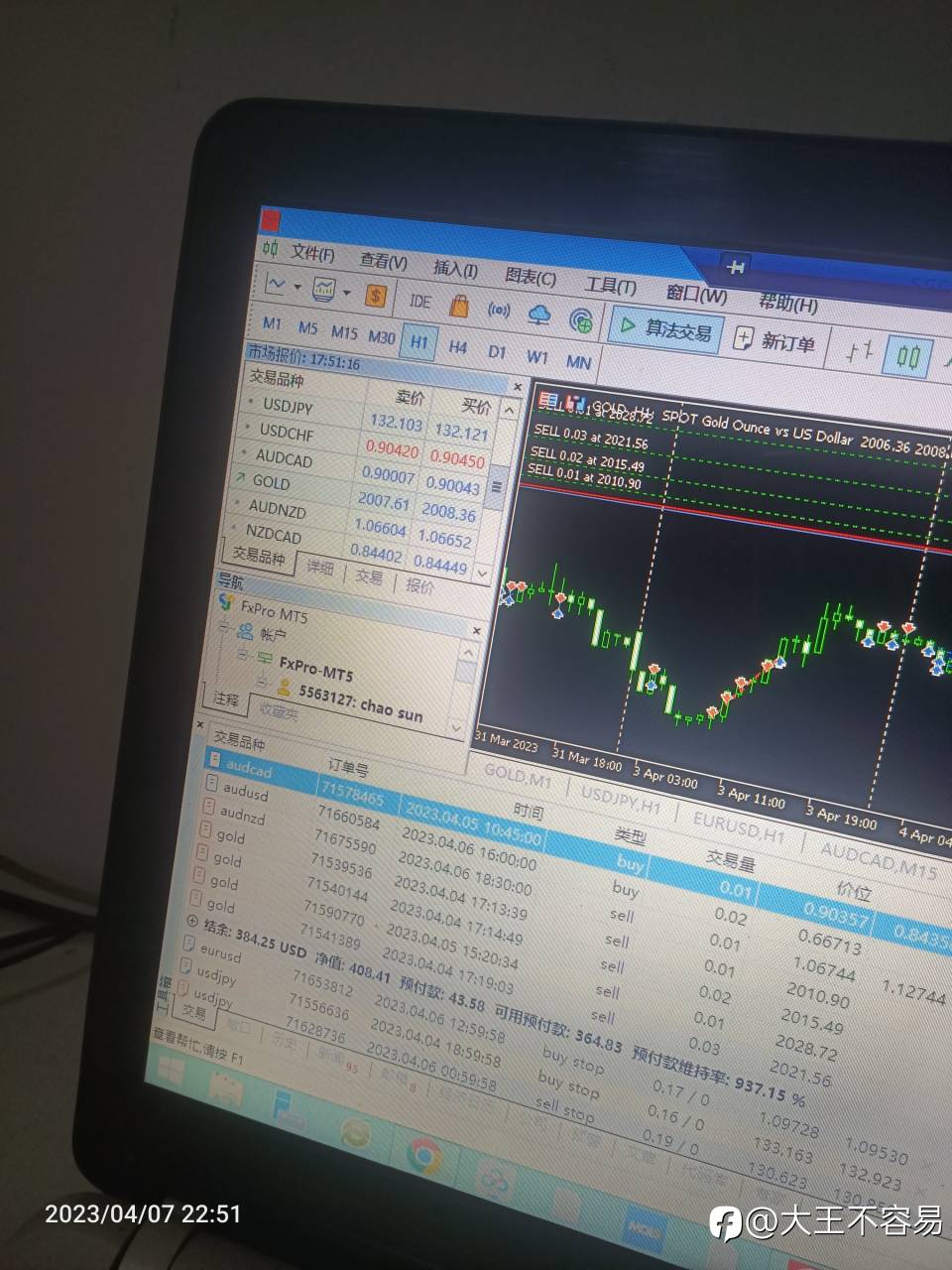Click the radar signal plus icon
The image size is (952, 1270).
click(x=581, y=319)
